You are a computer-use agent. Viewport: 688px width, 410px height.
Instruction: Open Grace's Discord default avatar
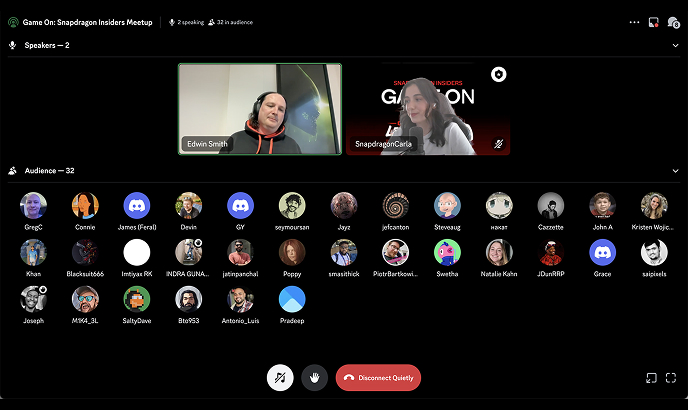click(602, 252)
